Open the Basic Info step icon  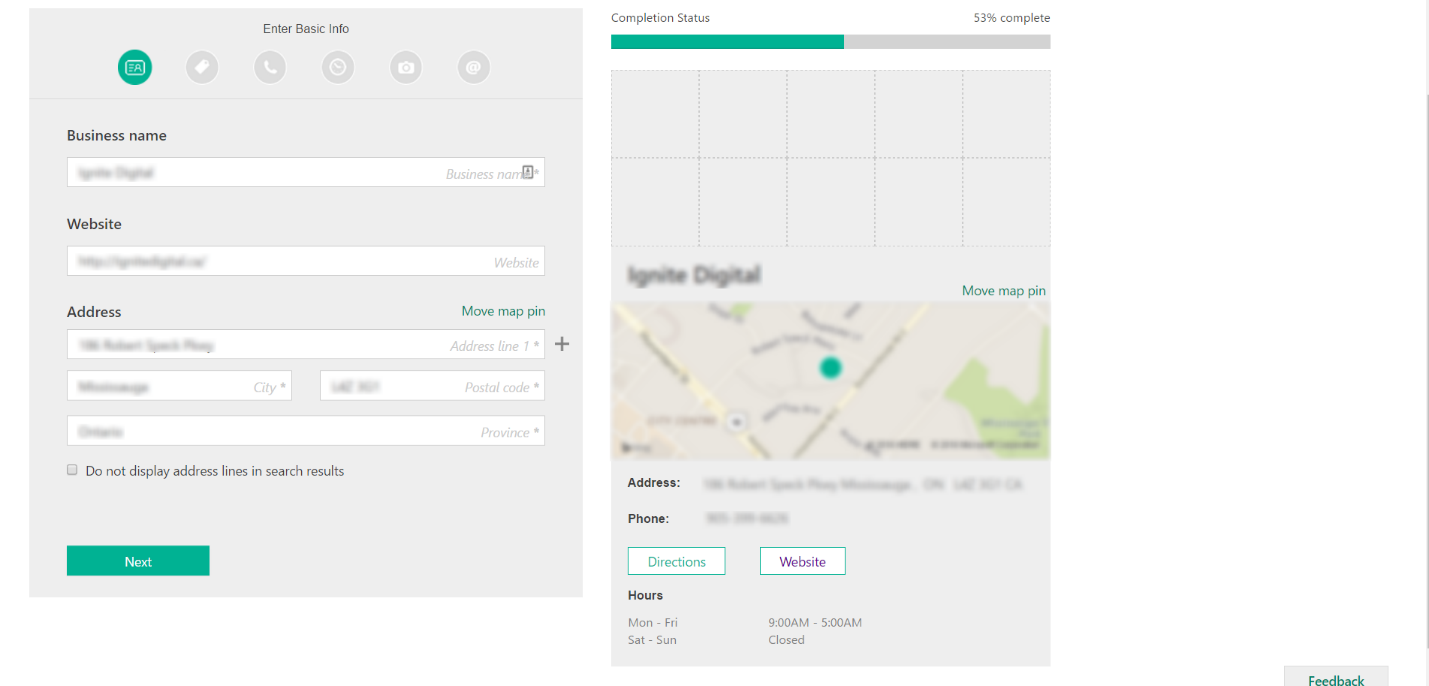coord(135,67)
